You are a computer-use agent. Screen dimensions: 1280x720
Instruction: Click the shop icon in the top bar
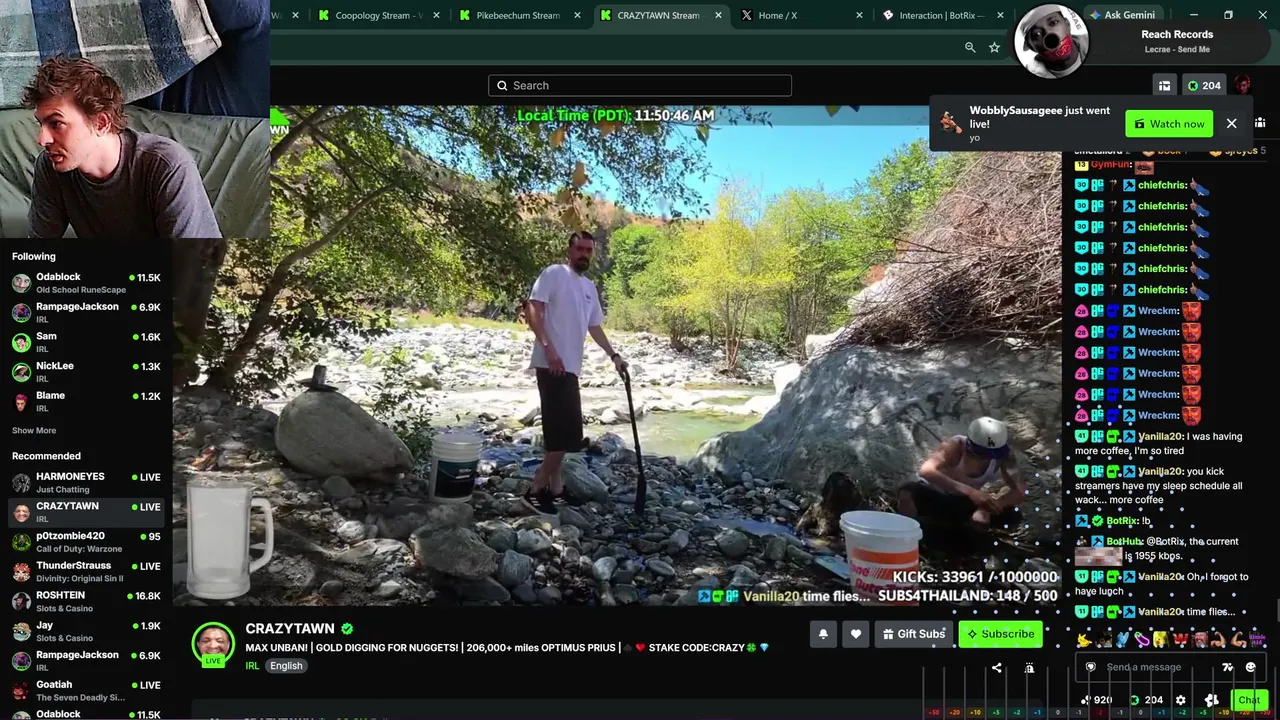click(x=1164, y=86)
